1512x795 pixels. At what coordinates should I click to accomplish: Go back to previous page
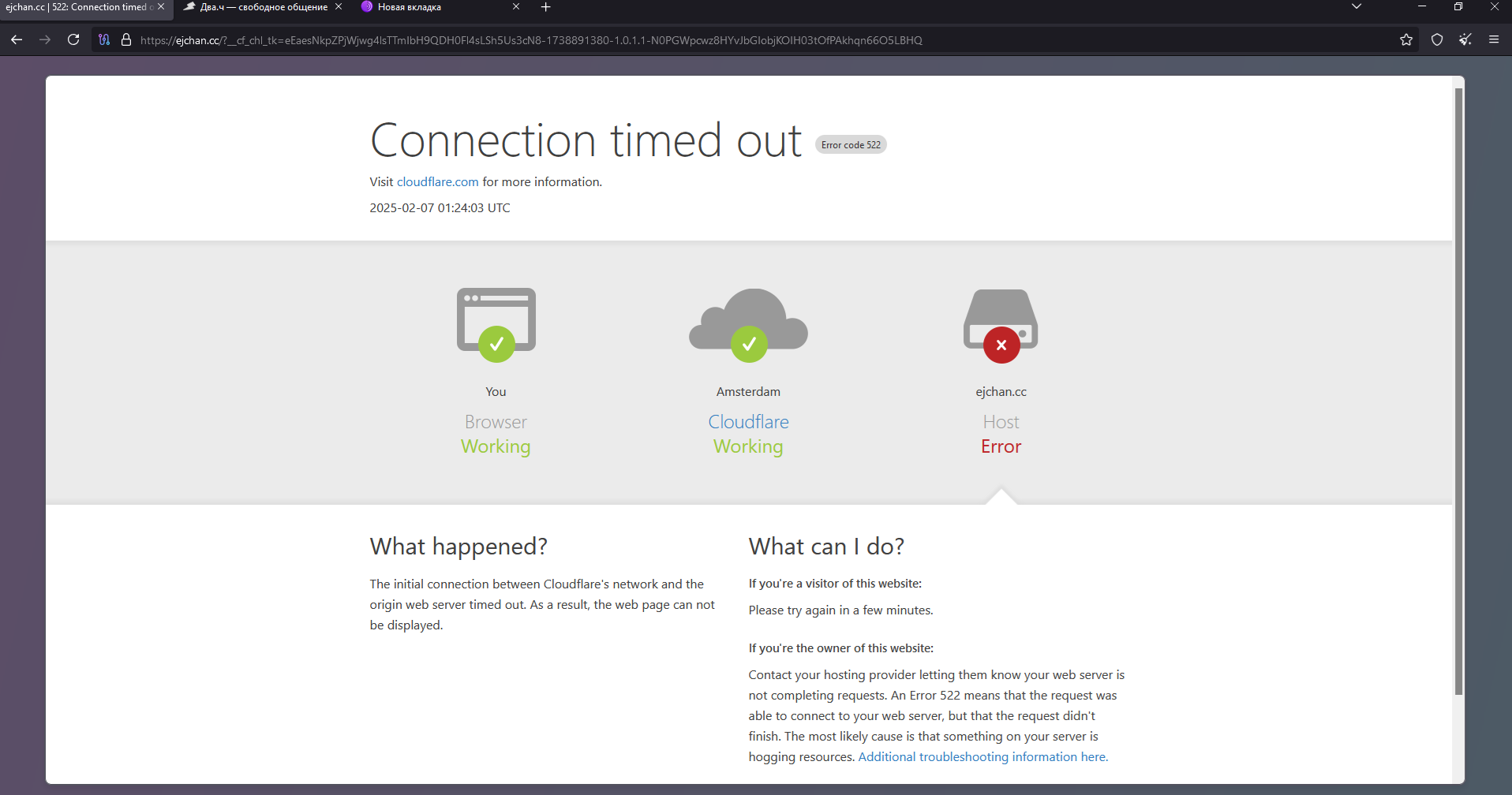coord(17,39)
